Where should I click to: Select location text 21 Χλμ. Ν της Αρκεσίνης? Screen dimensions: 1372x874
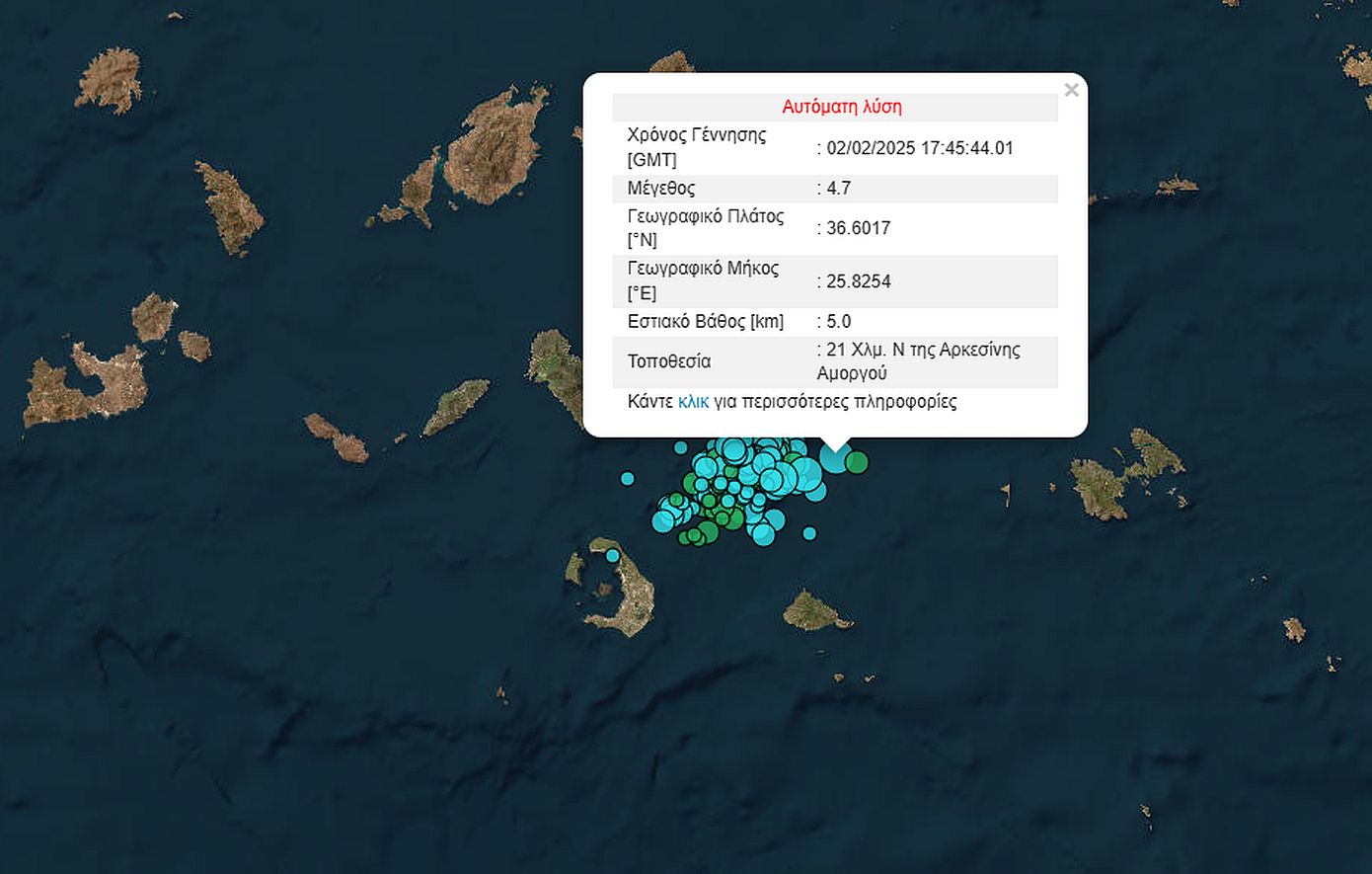pos(923,350)
